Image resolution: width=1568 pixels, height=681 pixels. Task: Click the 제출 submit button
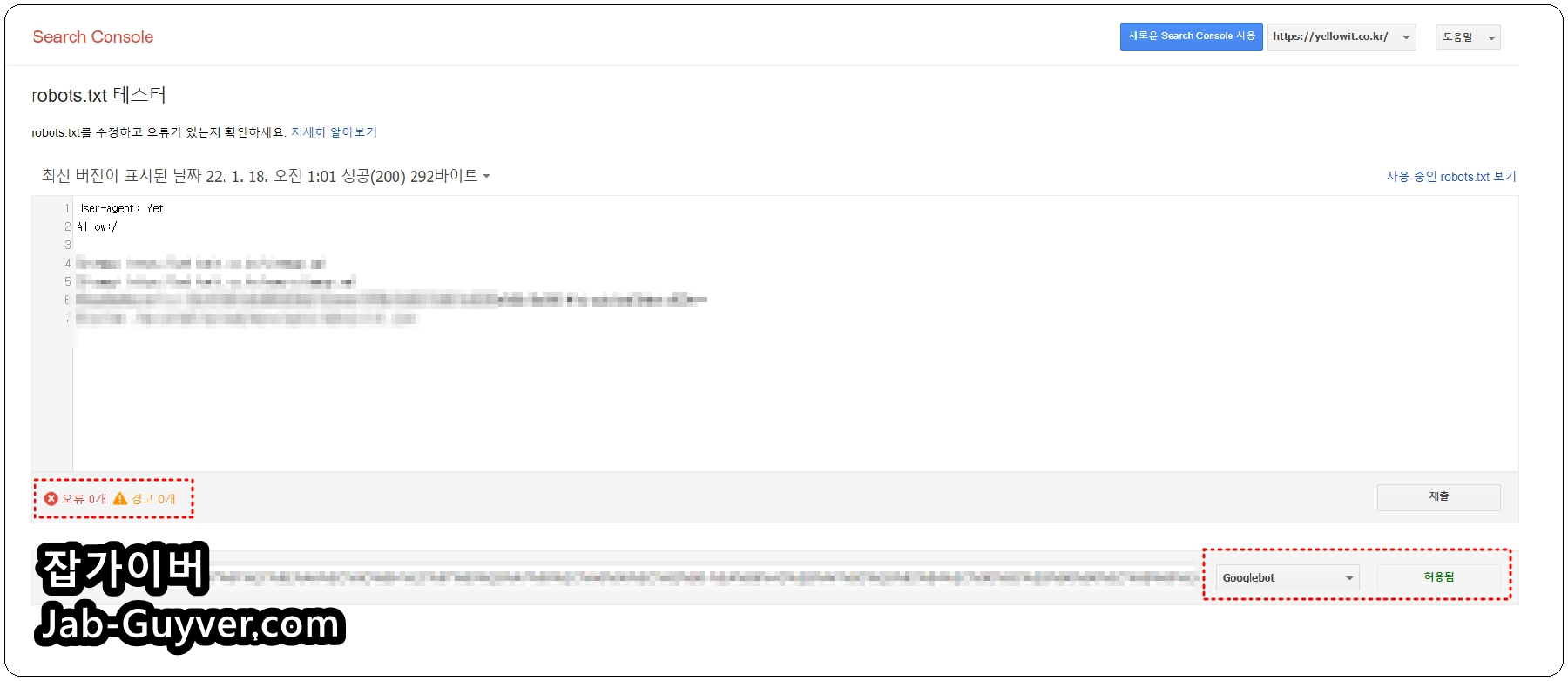pyautogui.click(x=1438, y=497)
